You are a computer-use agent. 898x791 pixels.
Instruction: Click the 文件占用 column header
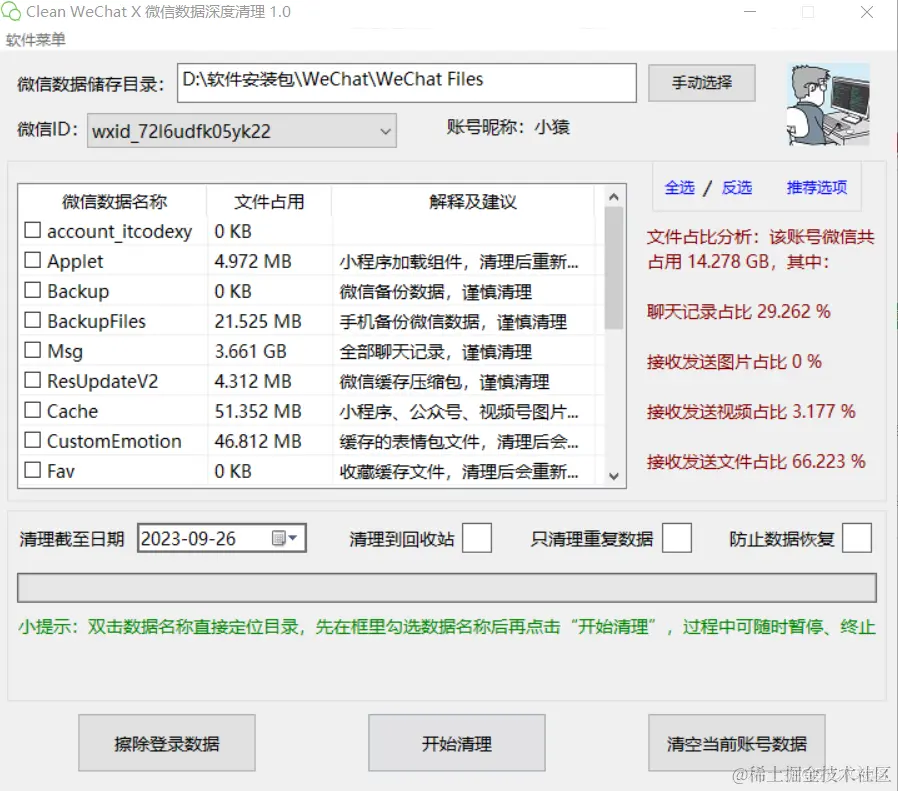(x=269, y=202)
